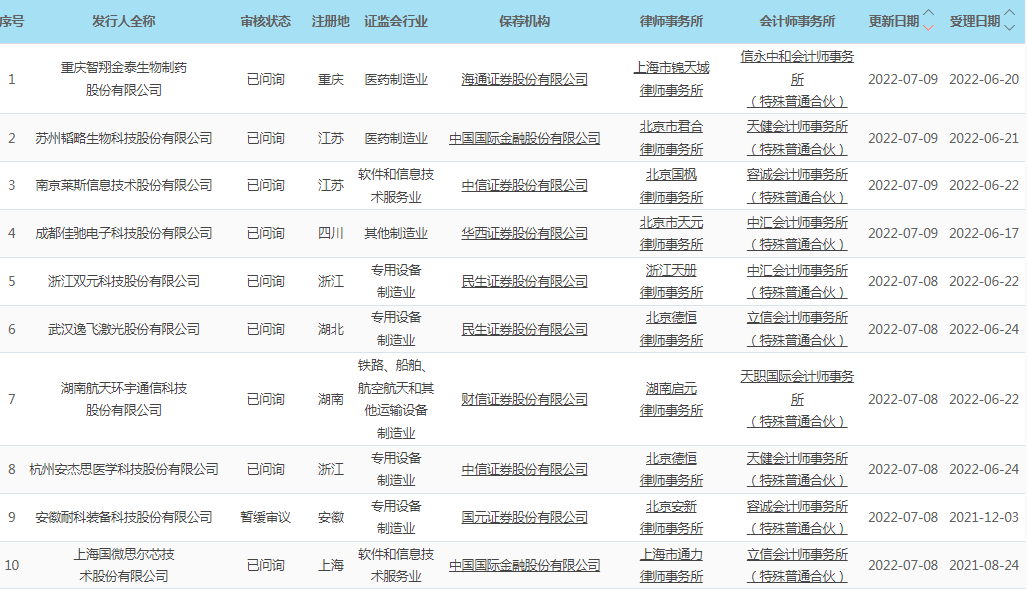This screenshot has width=1027, height=590.
Task: Click the 上海市锦天城律师事务所 law firm link
Action: pyautogui.click(x=671, y=78)
